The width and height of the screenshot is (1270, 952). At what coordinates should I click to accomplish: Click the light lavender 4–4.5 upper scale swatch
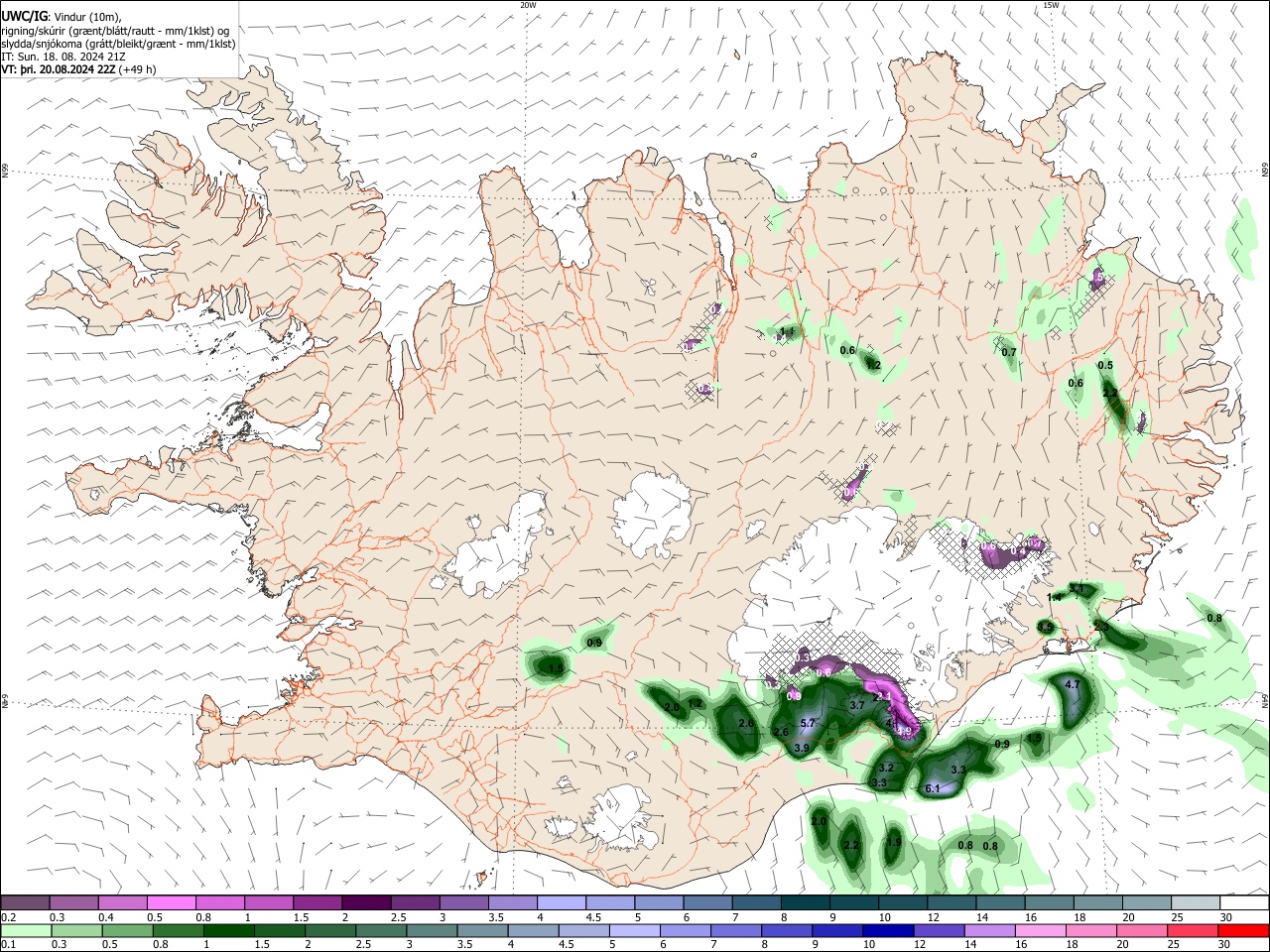tap(561, 902)
